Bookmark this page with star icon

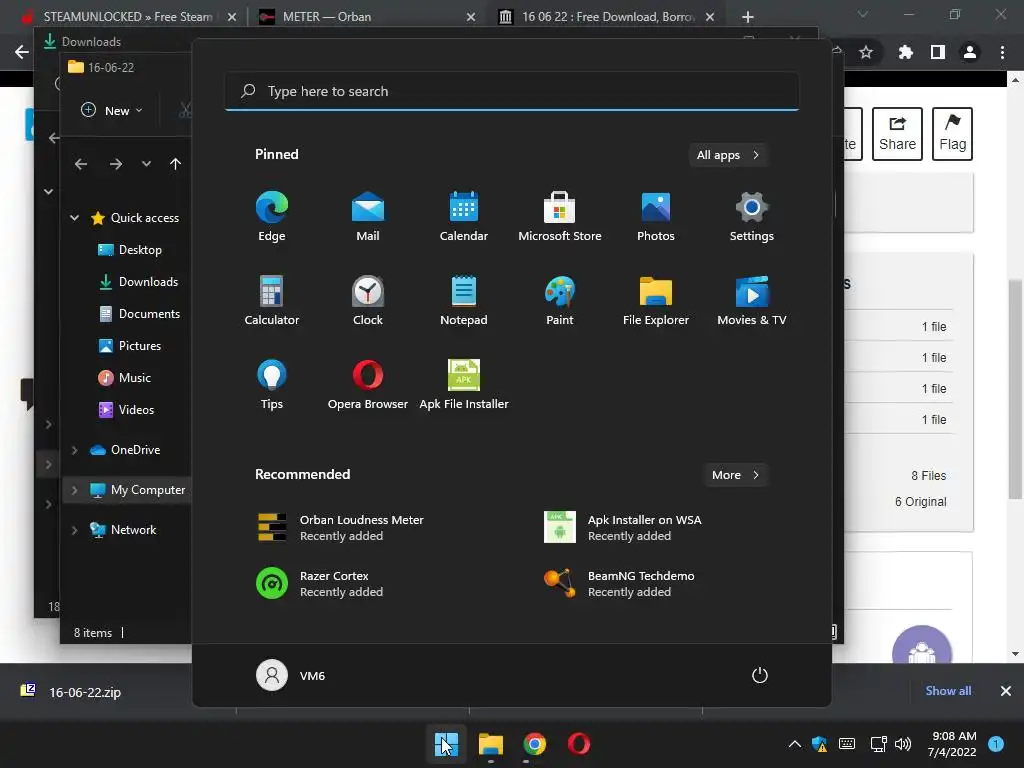coord(866,52)
